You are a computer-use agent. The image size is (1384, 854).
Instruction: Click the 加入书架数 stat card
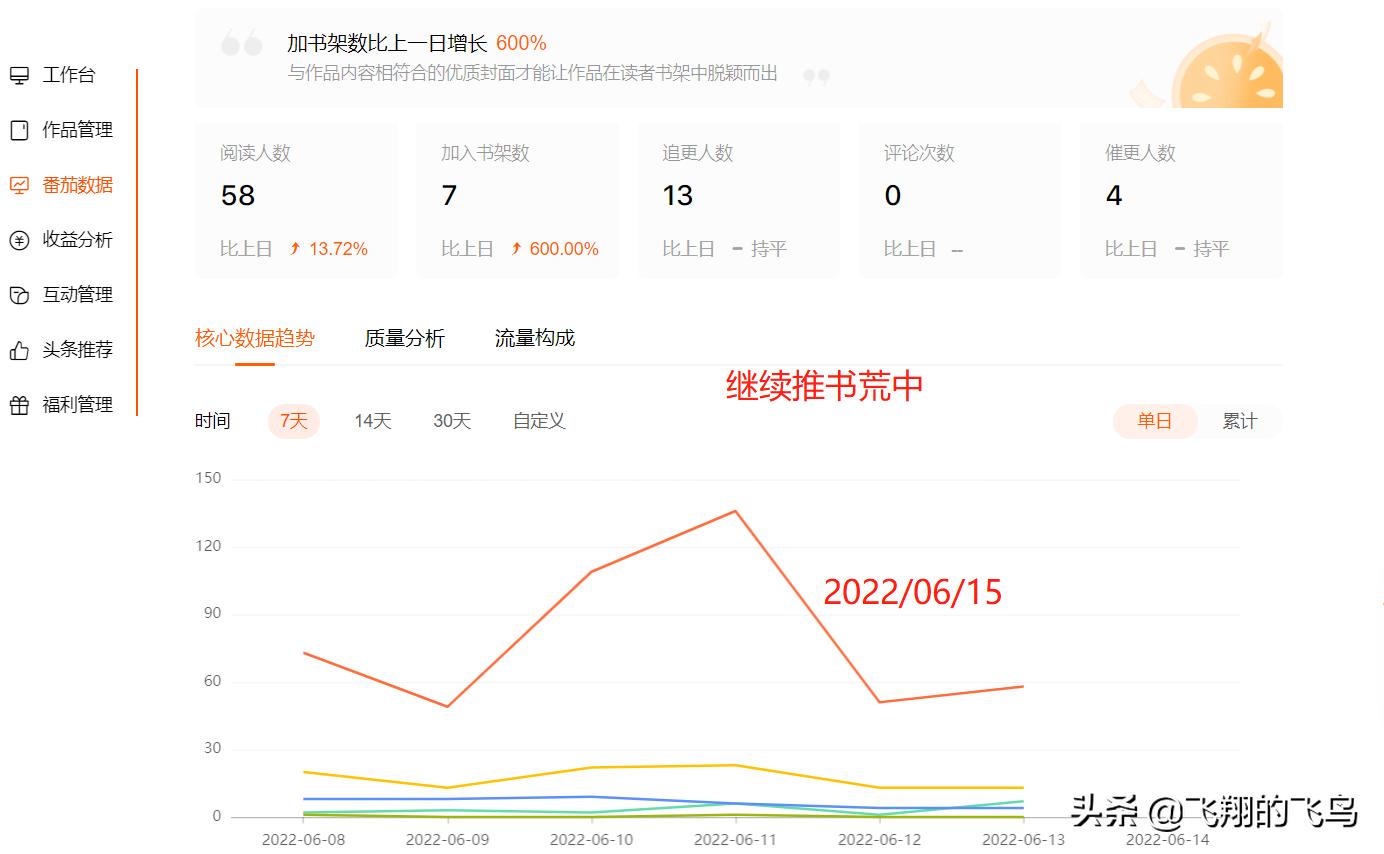(517, 200)
